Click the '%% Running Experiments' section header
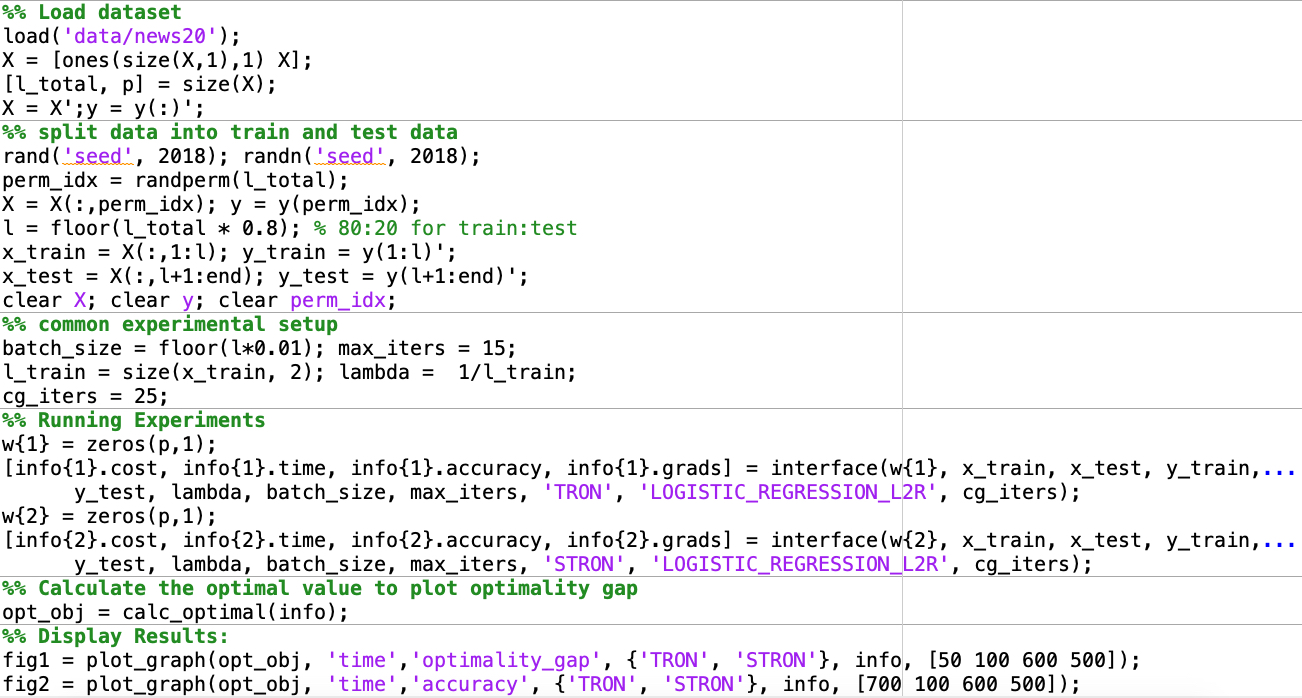Screen dimensions: 1302x698 coord(134,420)
